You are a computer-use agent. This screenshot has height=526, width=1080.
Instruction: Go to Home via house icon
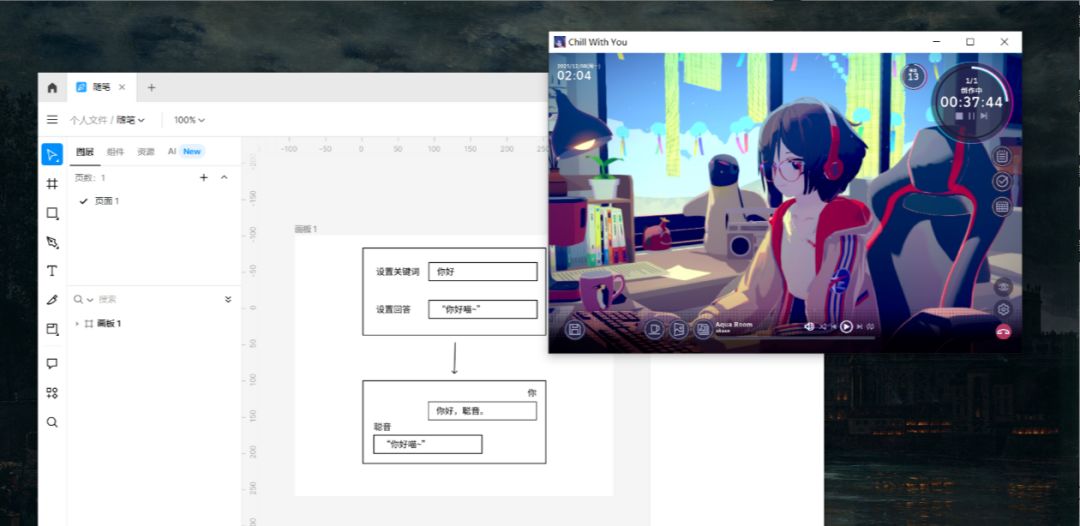tap(52, 87)
